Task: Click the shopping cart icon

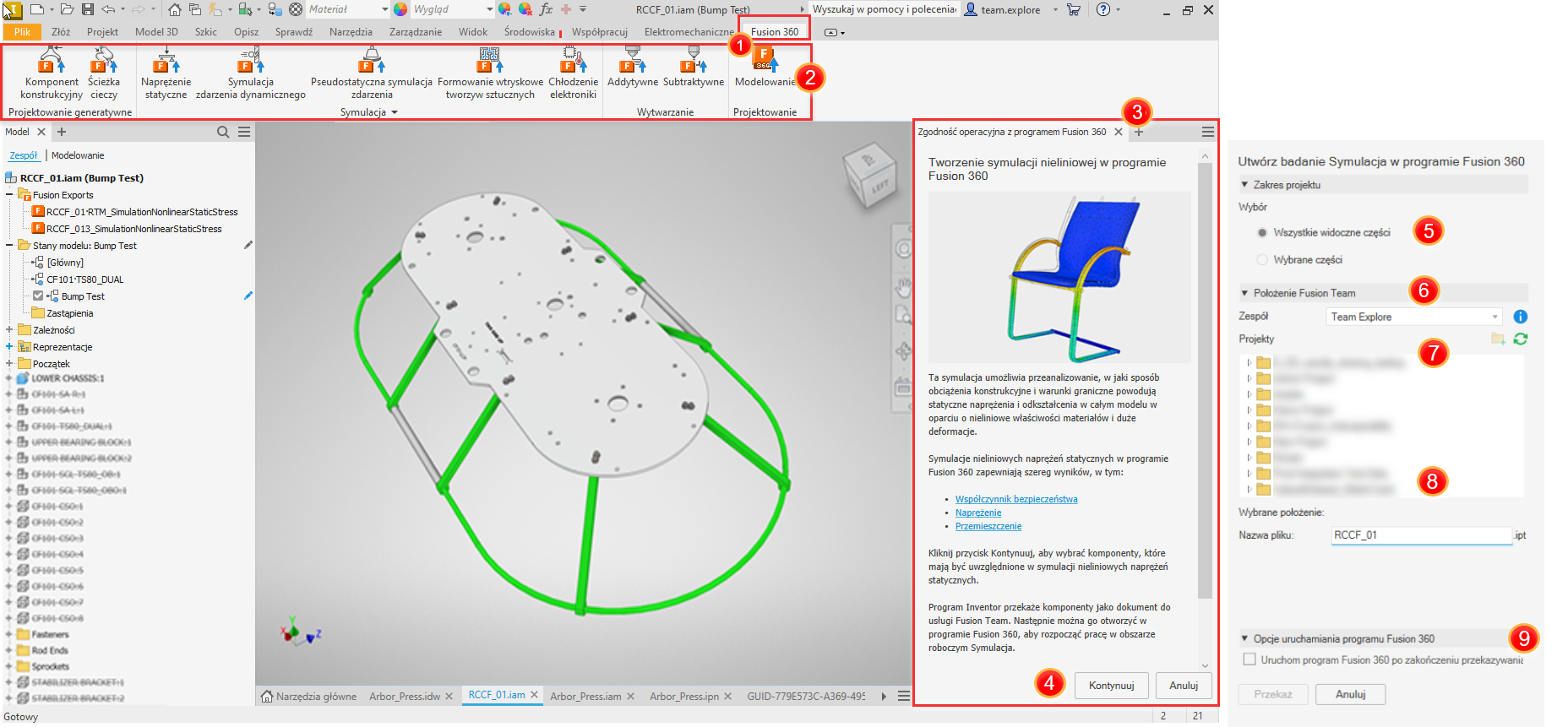Action: tap(1073, 9)
